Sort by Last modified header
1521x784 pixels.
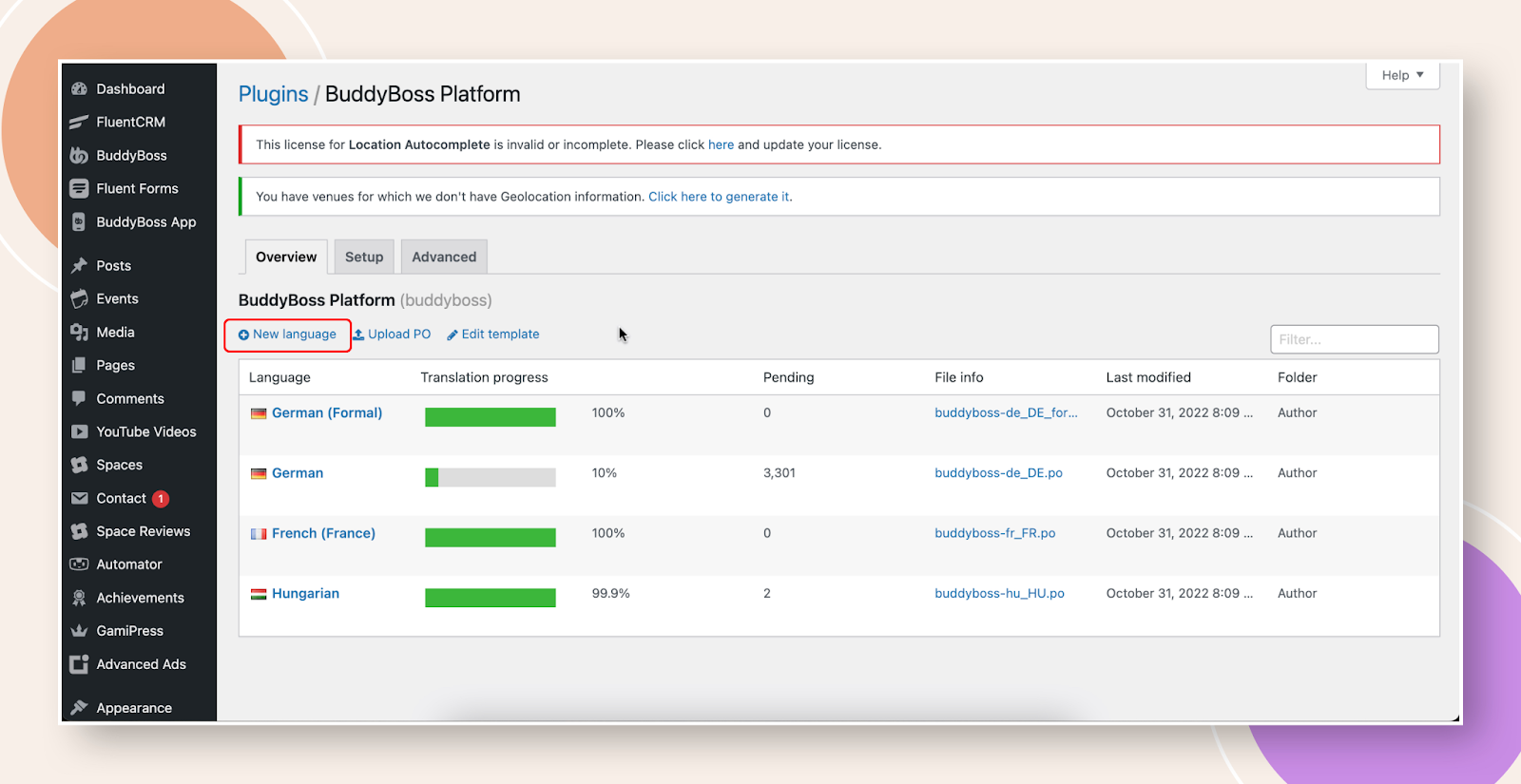[x=1148, y=378]
